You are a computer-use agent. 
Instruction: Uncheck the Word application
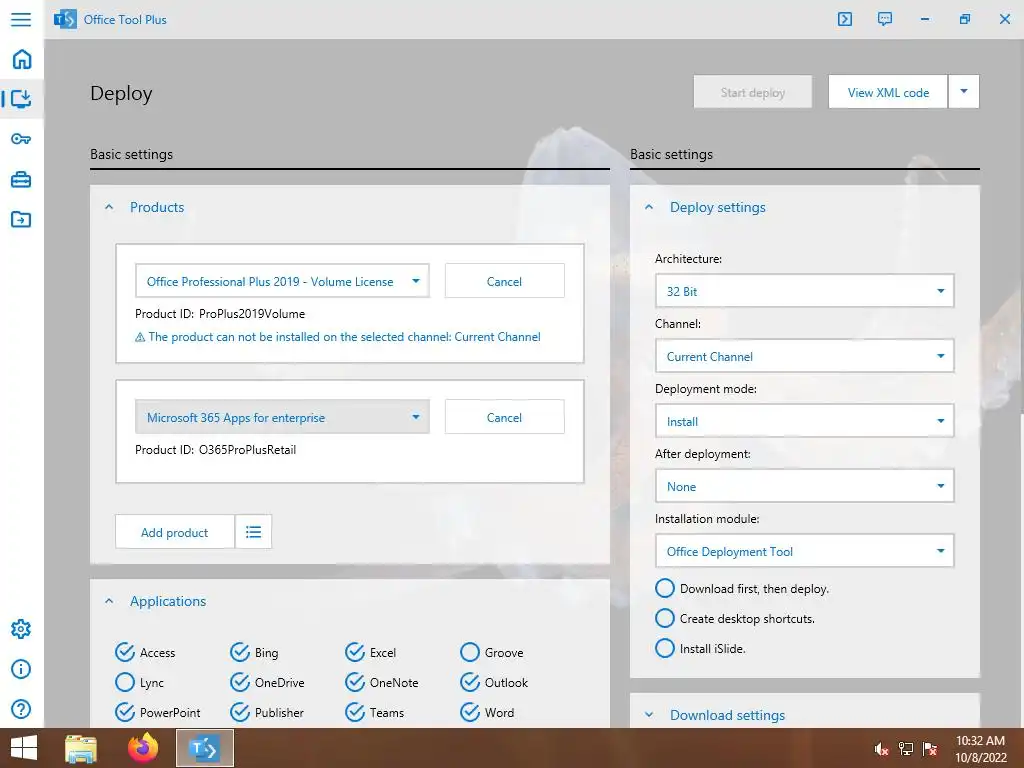[470, 712]
